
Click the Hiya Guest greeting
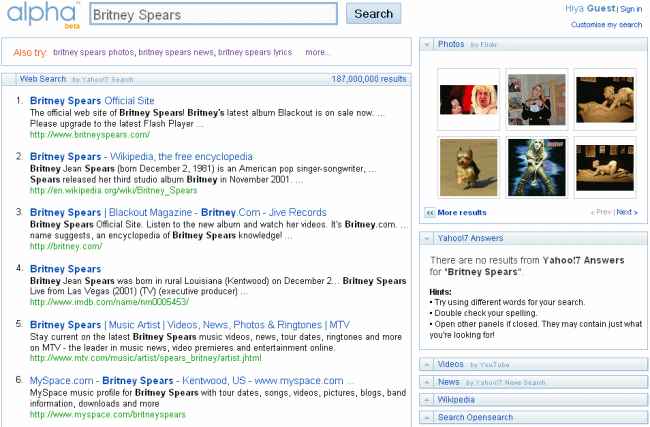590,9
